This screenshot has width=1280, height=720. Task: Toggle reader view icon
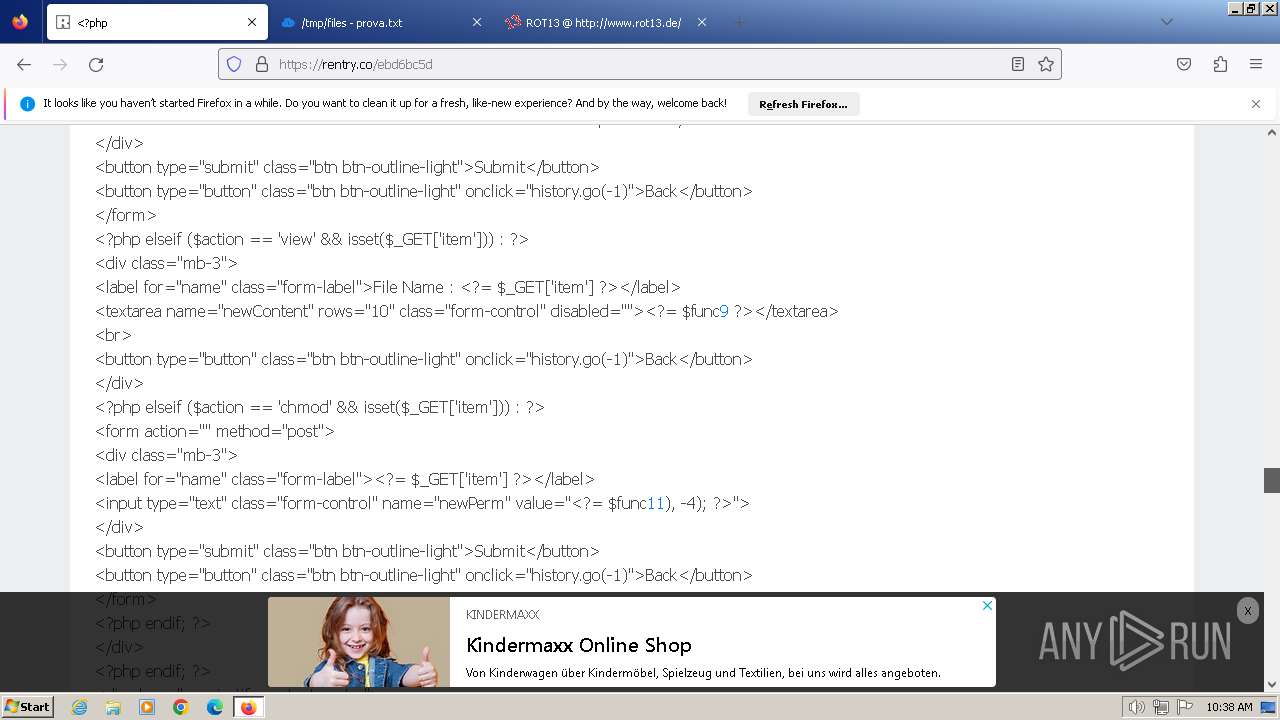pyautogui.click(x=1018, y=64)
